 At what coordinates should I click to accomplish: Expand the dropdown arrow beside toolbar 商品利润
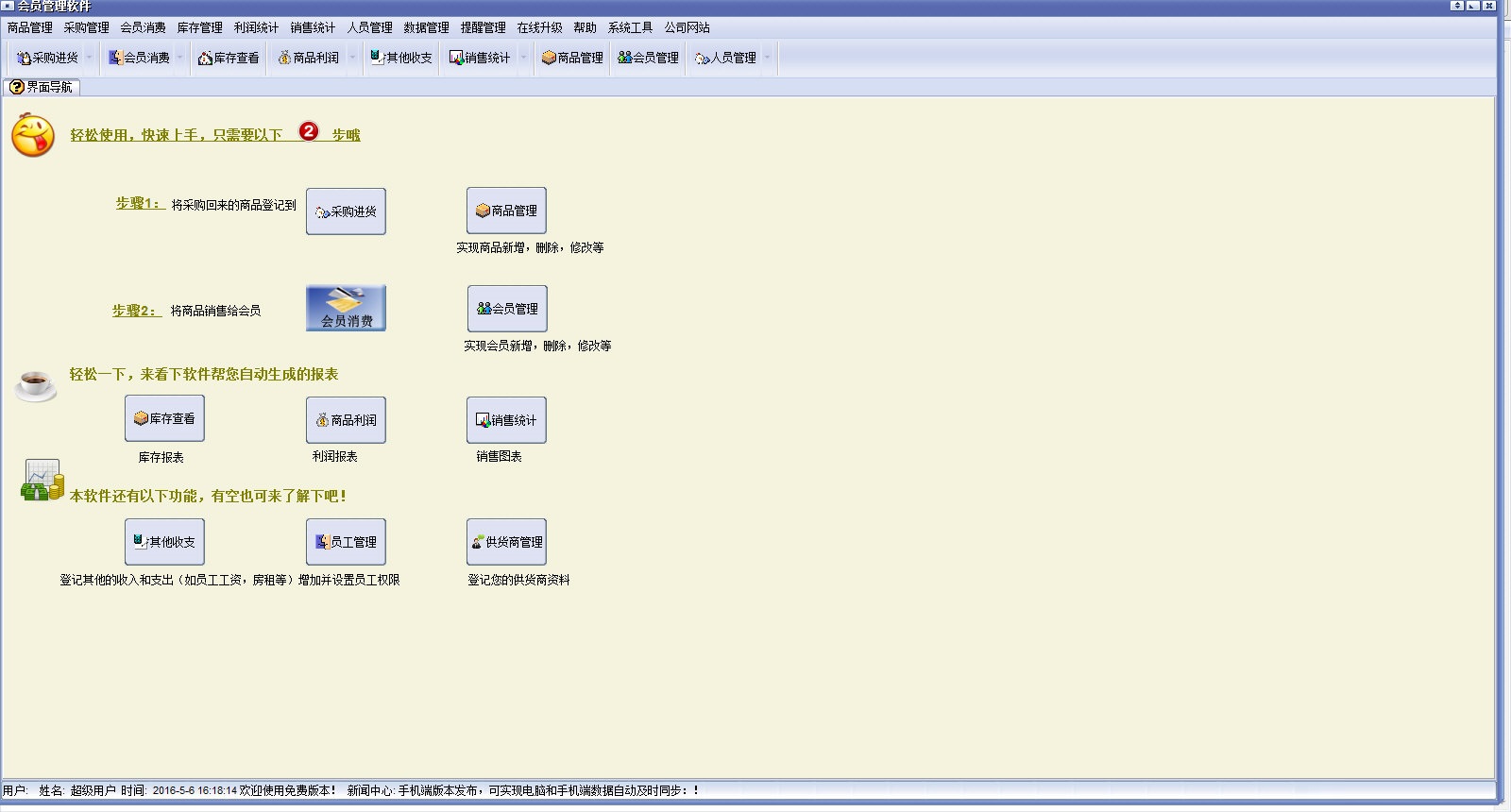click(x=352, y=58)
